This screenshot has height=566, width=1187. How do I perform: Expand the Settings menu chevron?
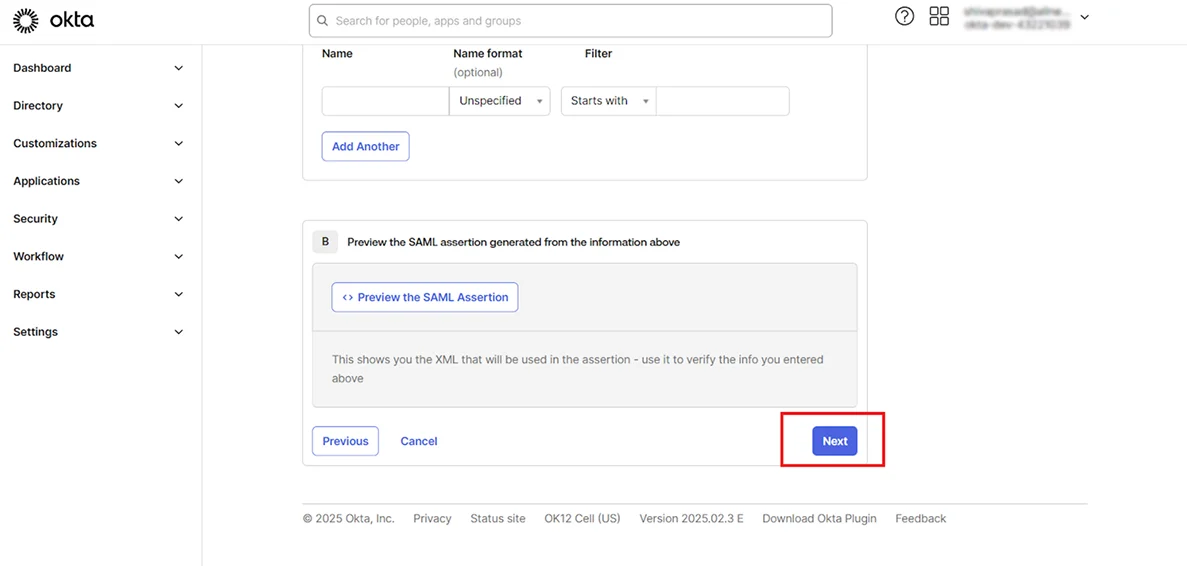pos(179,332)
